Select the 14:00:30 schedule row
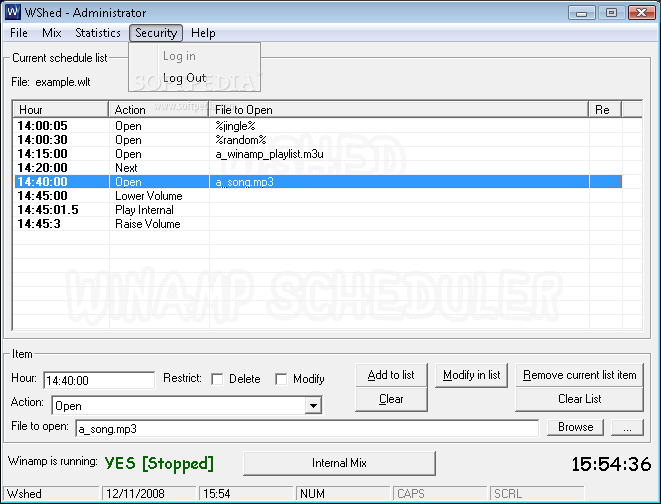The width and height of the screenshot is (661, 504). point(318,139)
